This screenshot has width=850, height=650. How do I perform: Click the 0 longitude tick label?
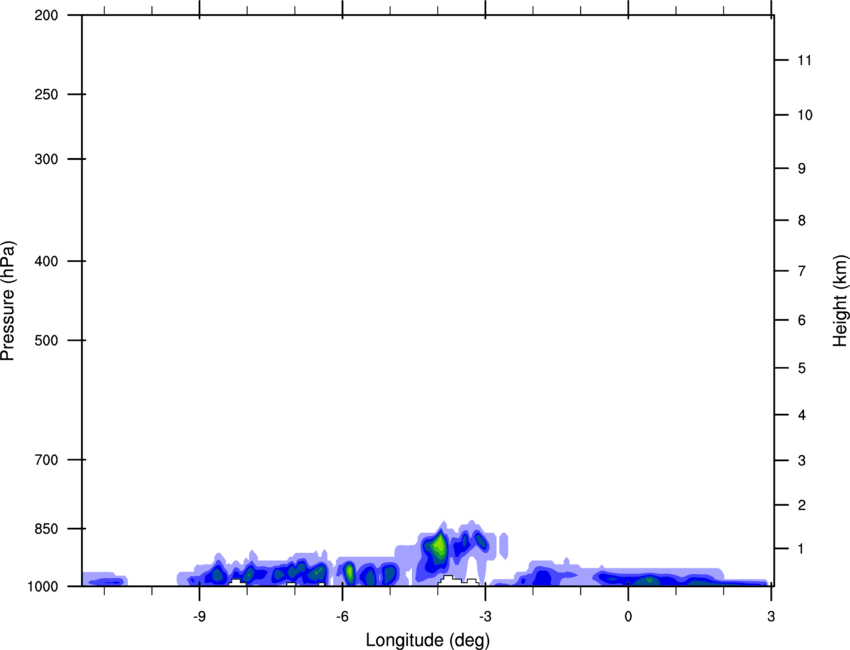tap(628, 617)
